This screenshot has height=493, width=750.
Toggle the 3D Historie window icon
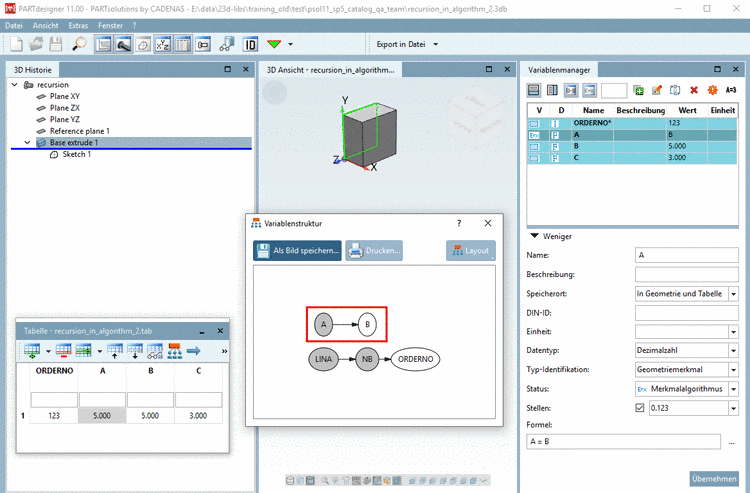103,44
